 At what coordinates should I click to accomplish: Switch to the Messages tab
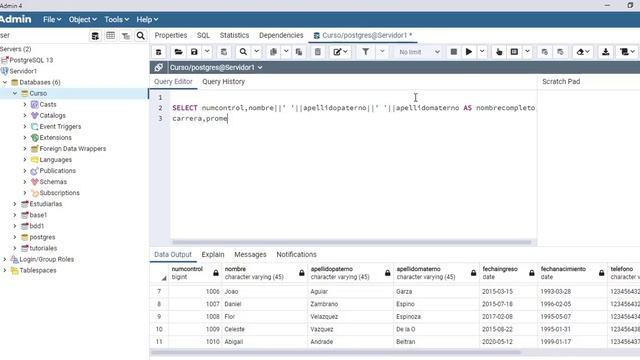click(250, 255)
